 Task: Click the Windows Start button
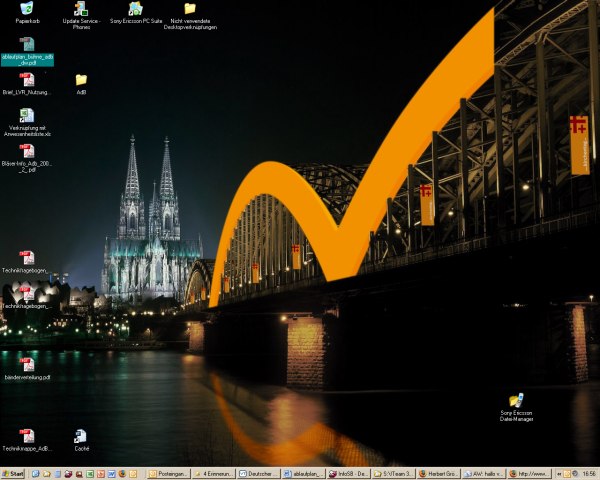click(x=13, y=473)
